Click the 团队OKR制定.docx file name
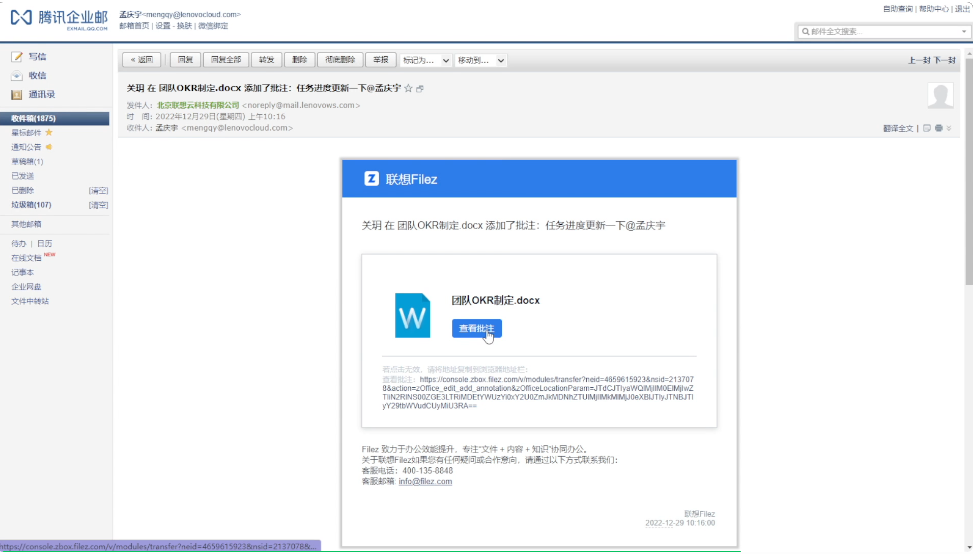This screenshot has height=554, width=977. 497,301
